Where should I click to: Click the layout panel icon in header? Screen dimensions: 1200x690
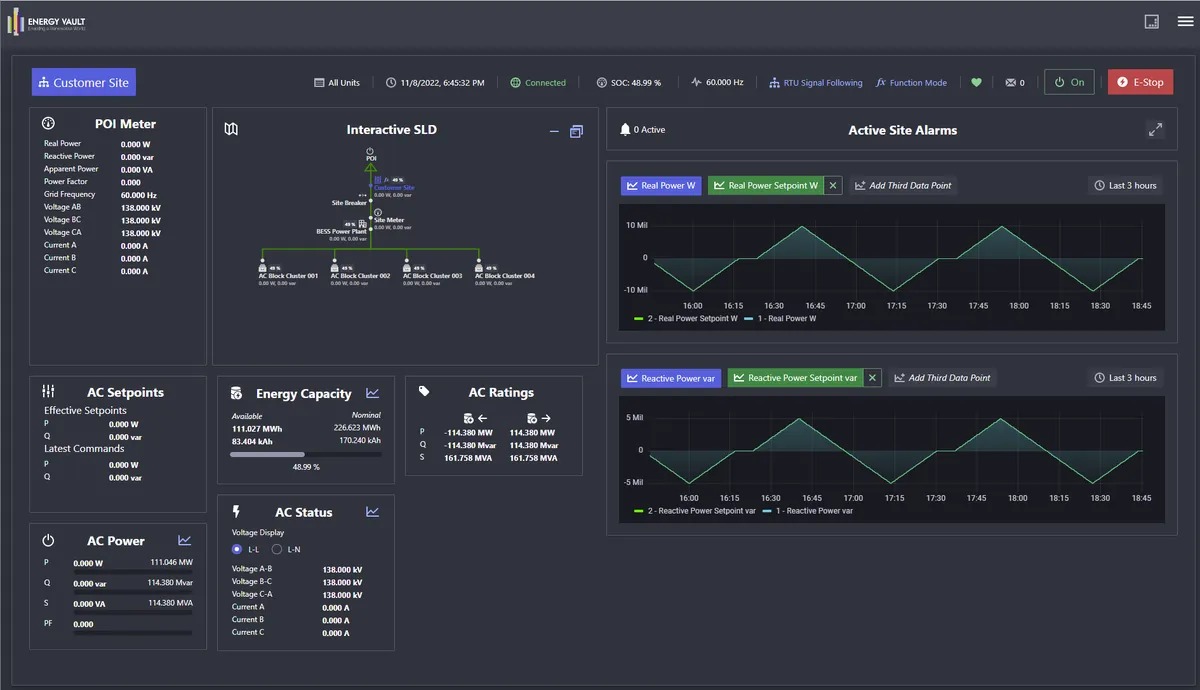click(x=1152, y=21)
